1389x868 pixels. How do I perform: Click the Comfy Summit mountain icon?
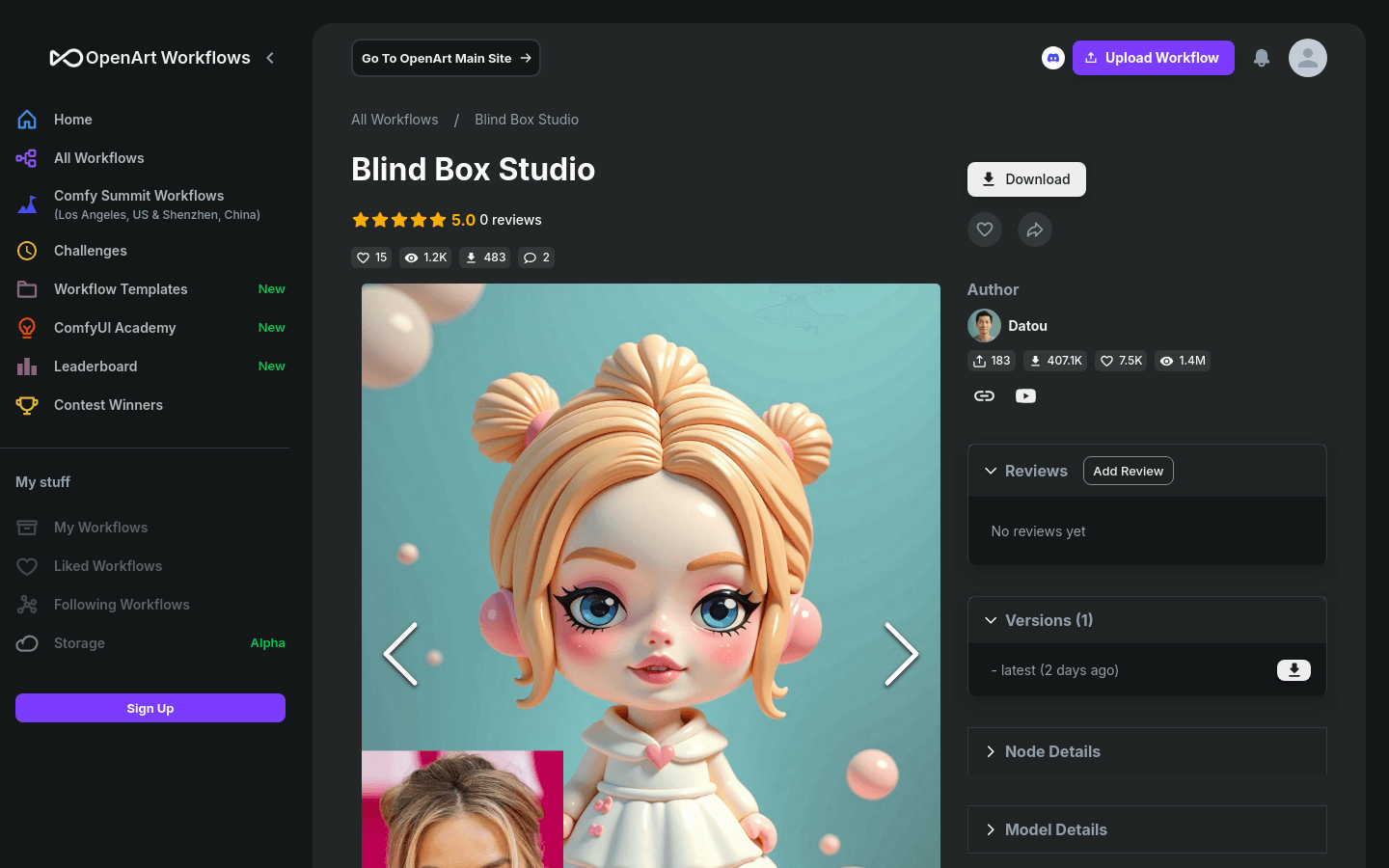point(27,204)
